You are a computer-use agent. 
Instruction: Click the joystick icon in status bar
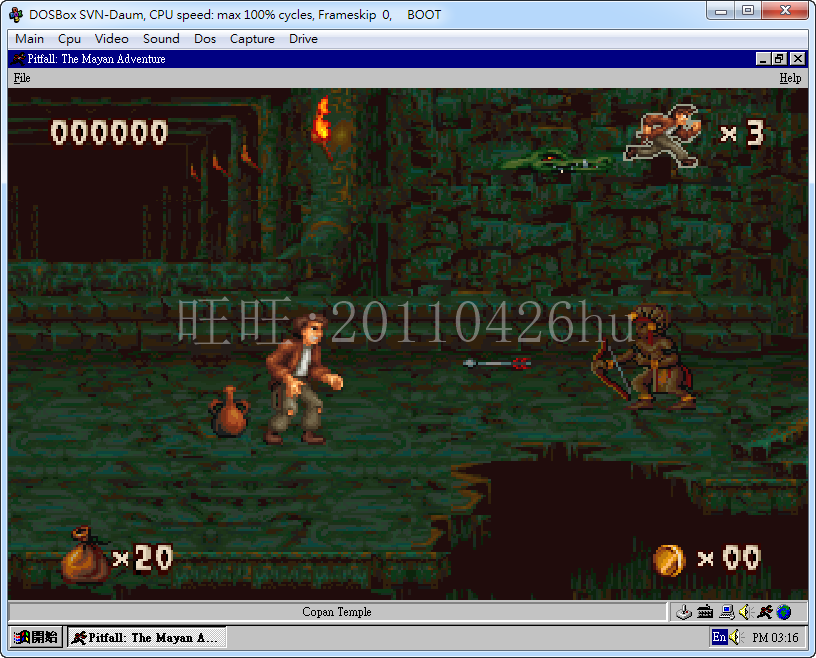coord(685,612)
